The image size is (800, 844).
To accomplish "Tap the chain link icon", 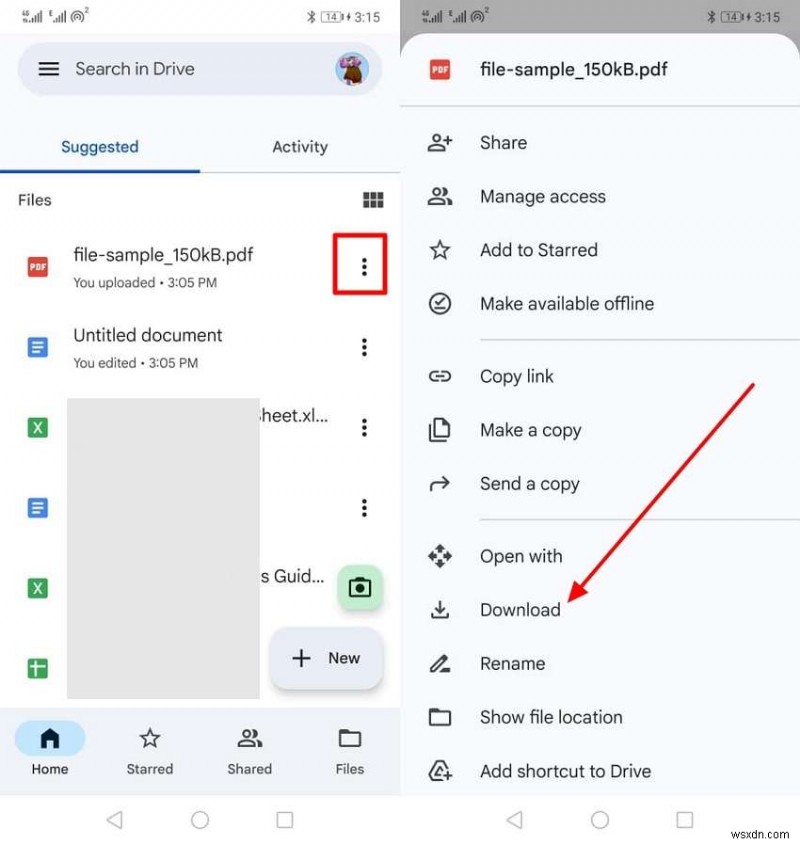I will [440, 376].
